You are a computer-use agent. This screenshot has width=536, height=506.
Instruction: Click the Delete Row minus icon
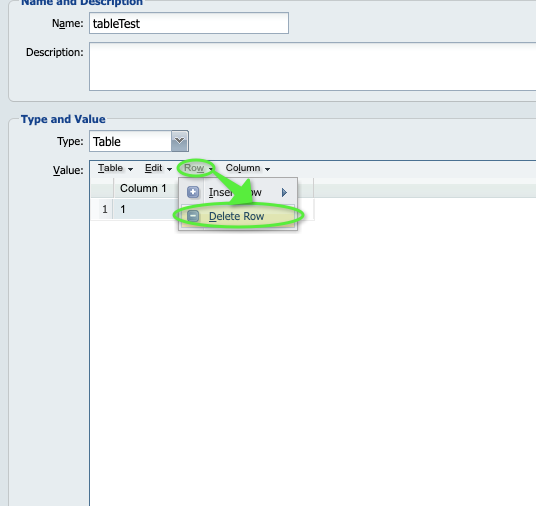pos(193,216)
